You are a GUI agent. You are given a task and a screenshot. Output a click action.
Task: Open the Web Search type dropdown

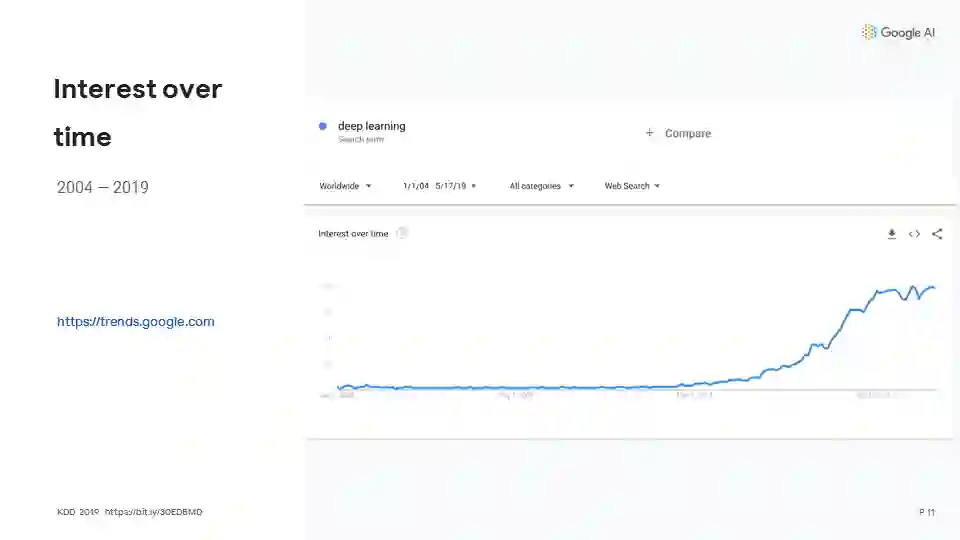pos(632,186)
